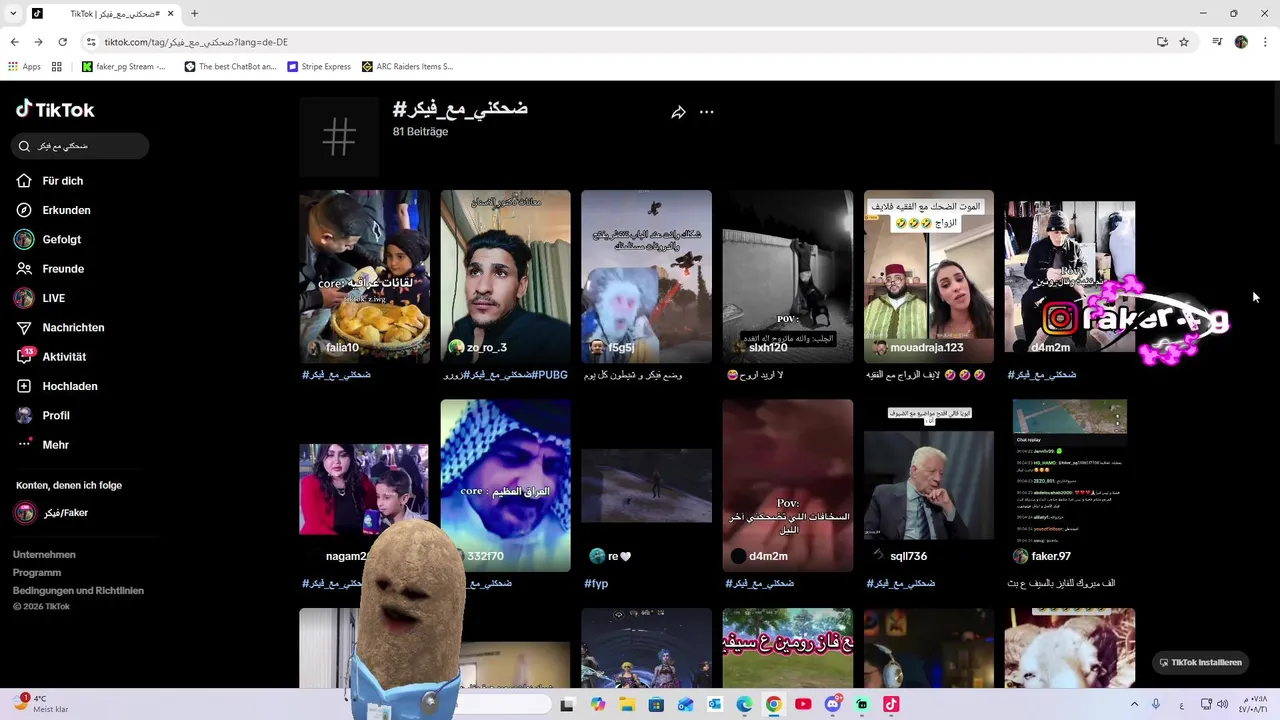Open Chrome side panel icon
This screenshot has width=1280, height=720.
tap(1217, 42)
